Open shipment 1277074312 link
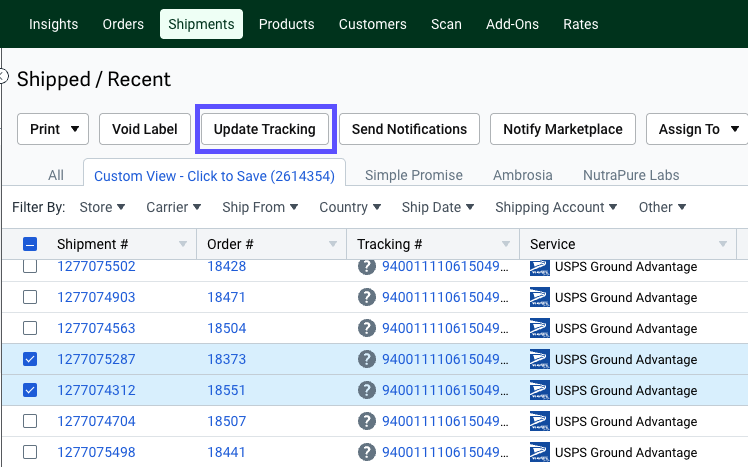 (x=96, y=390)
